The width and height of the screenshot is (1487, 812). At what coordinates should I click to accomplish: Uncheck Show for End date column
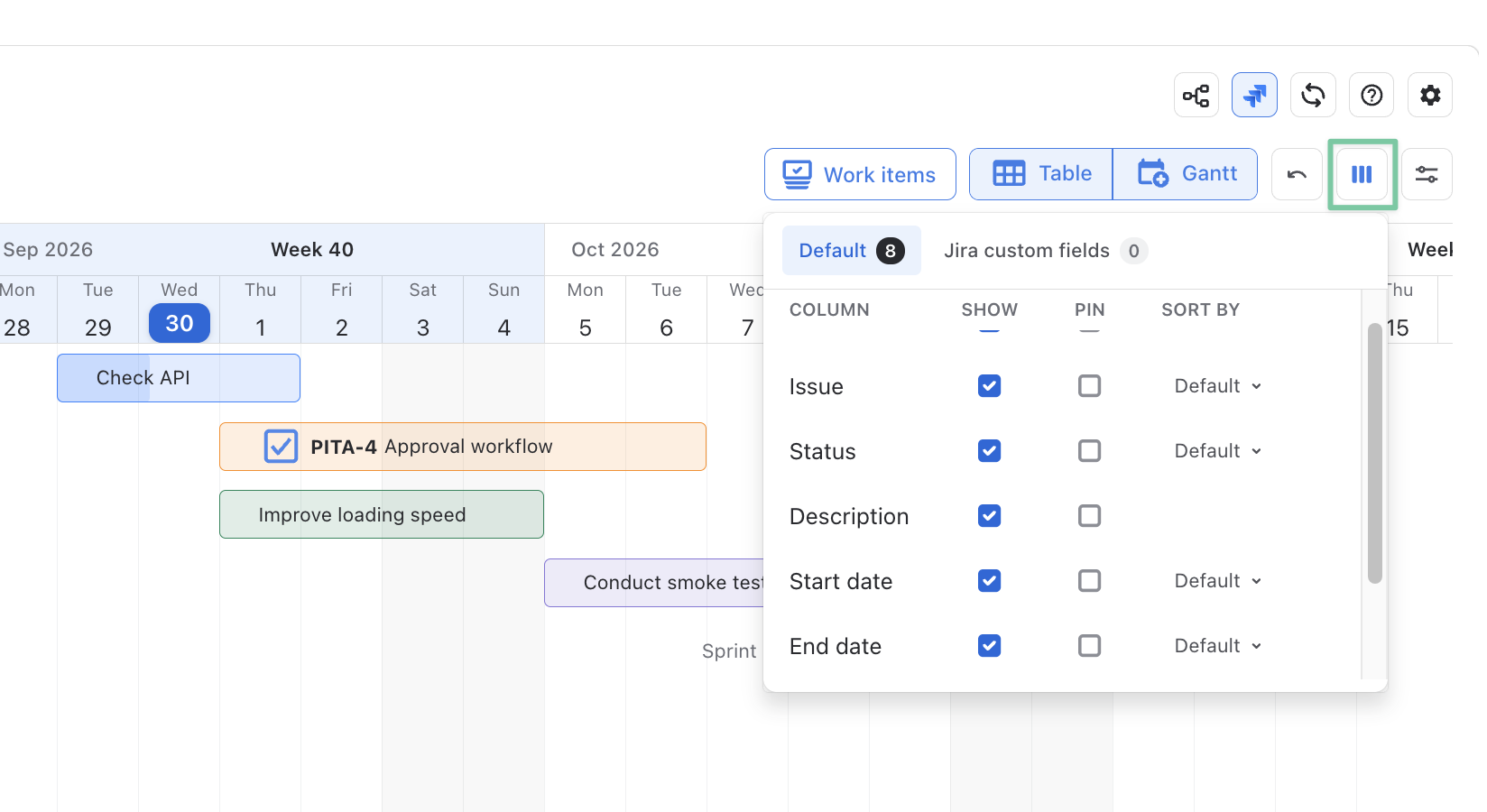coord(990,646)
